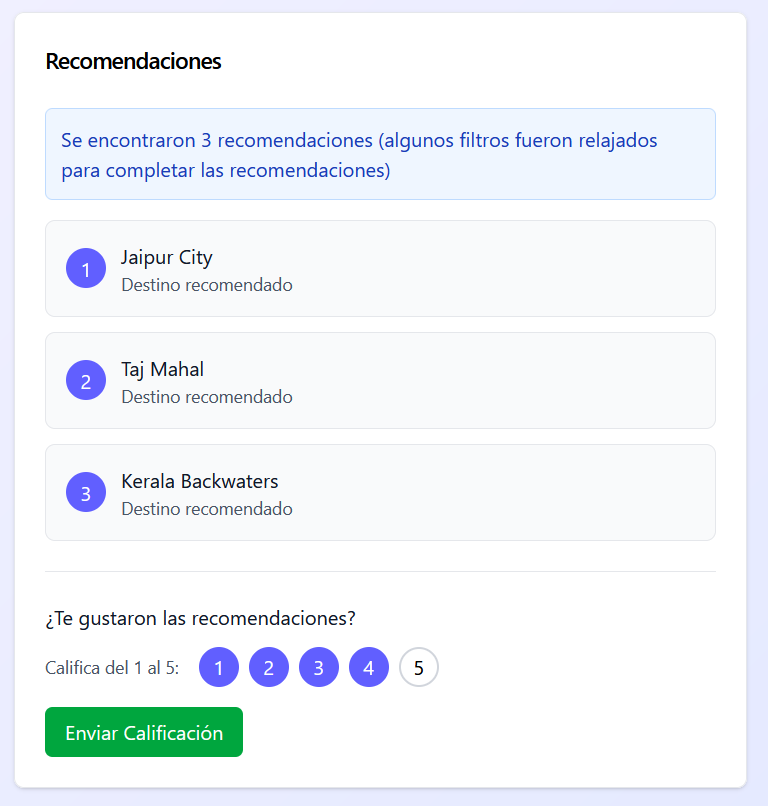Click 'Destino recomendado' under Kerala Backwaters
Image resolution: width=768 pixels, height=806 pixels.
point(207,509)
